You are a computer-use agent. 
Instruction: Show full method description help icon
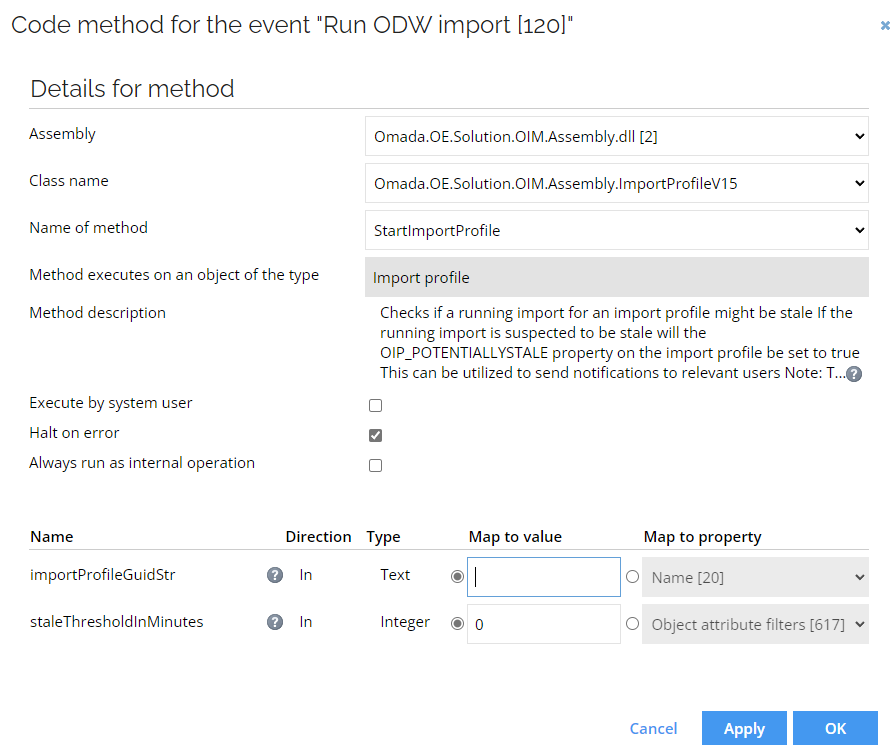[x=854, y=374]
